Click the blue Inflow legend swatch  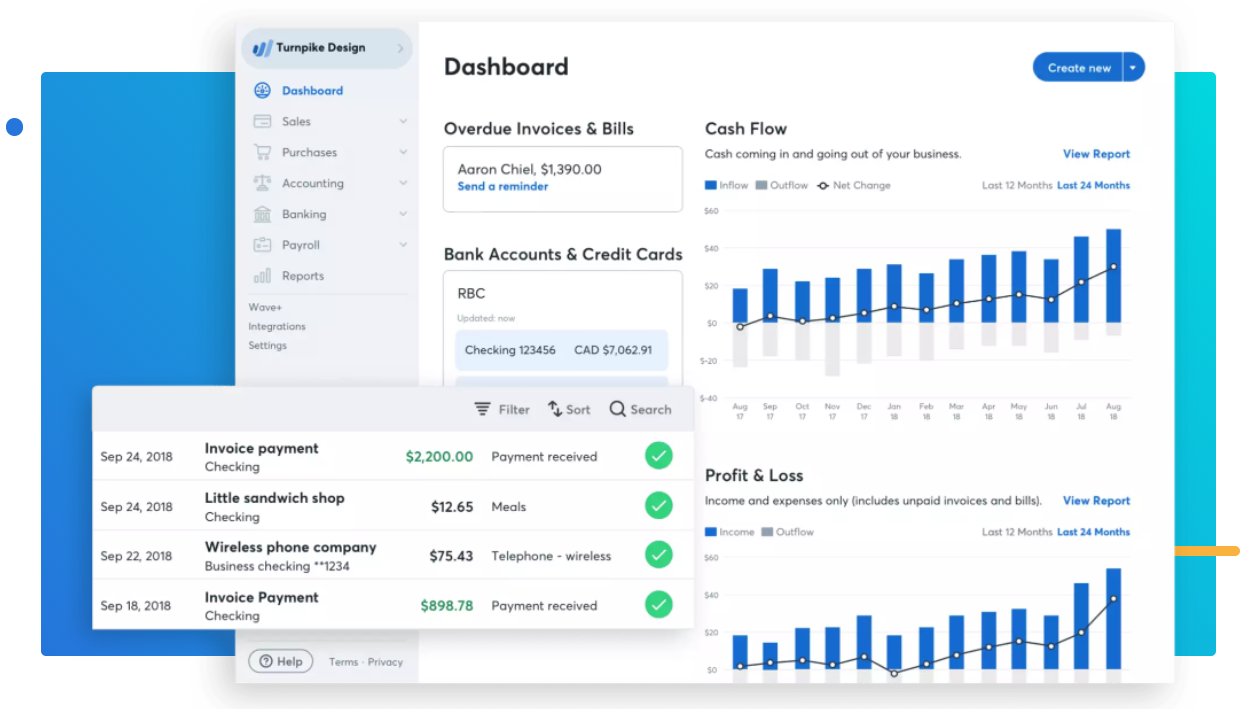711,185
